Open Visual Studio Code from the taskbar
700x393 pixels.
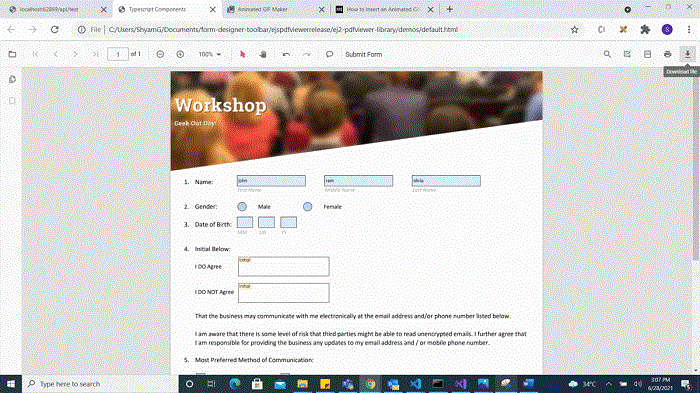pos(416,384)
